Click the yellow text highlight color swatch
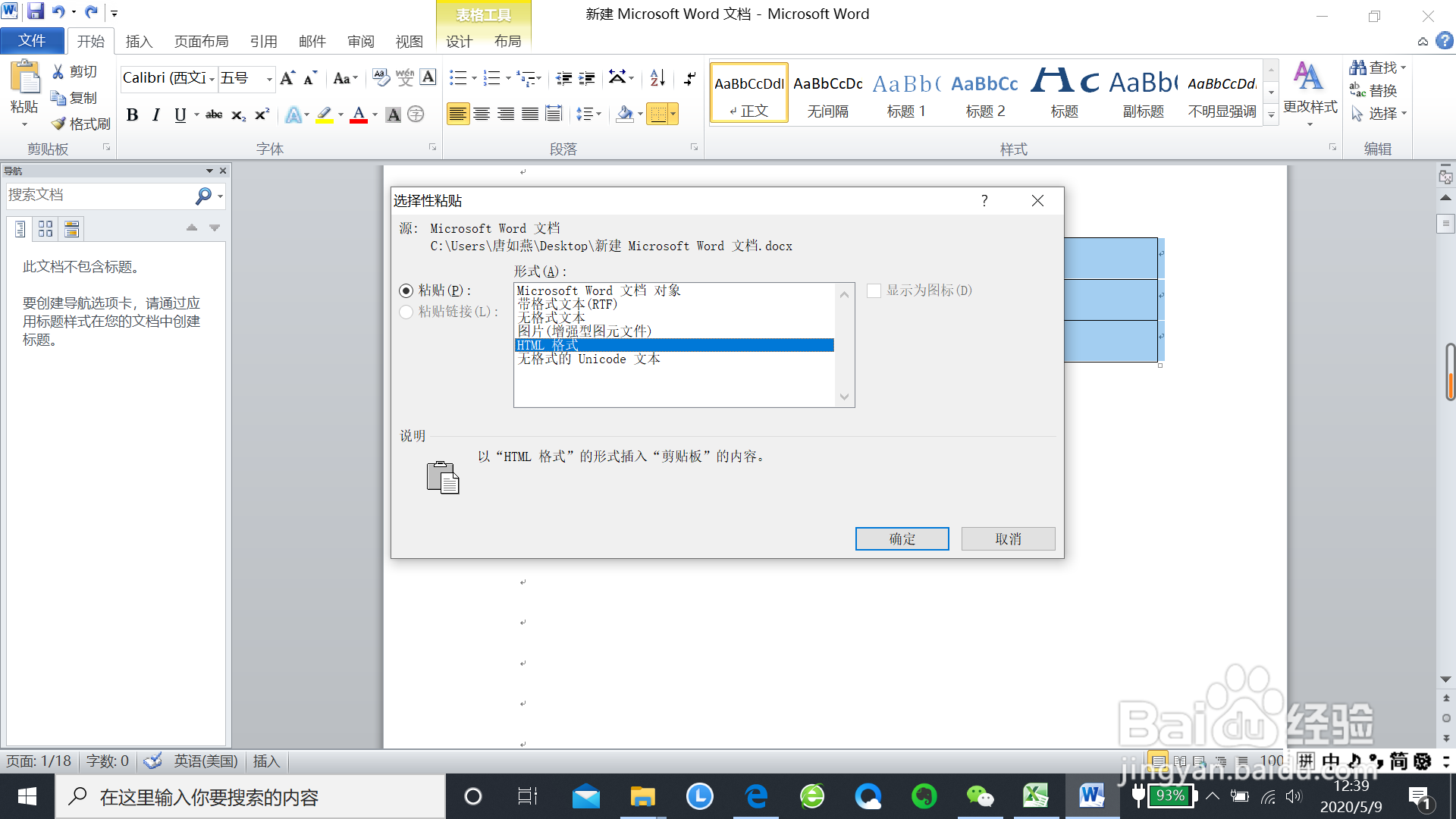The image size is (1456, 819). pyautogui.click(x=324, y=121)
